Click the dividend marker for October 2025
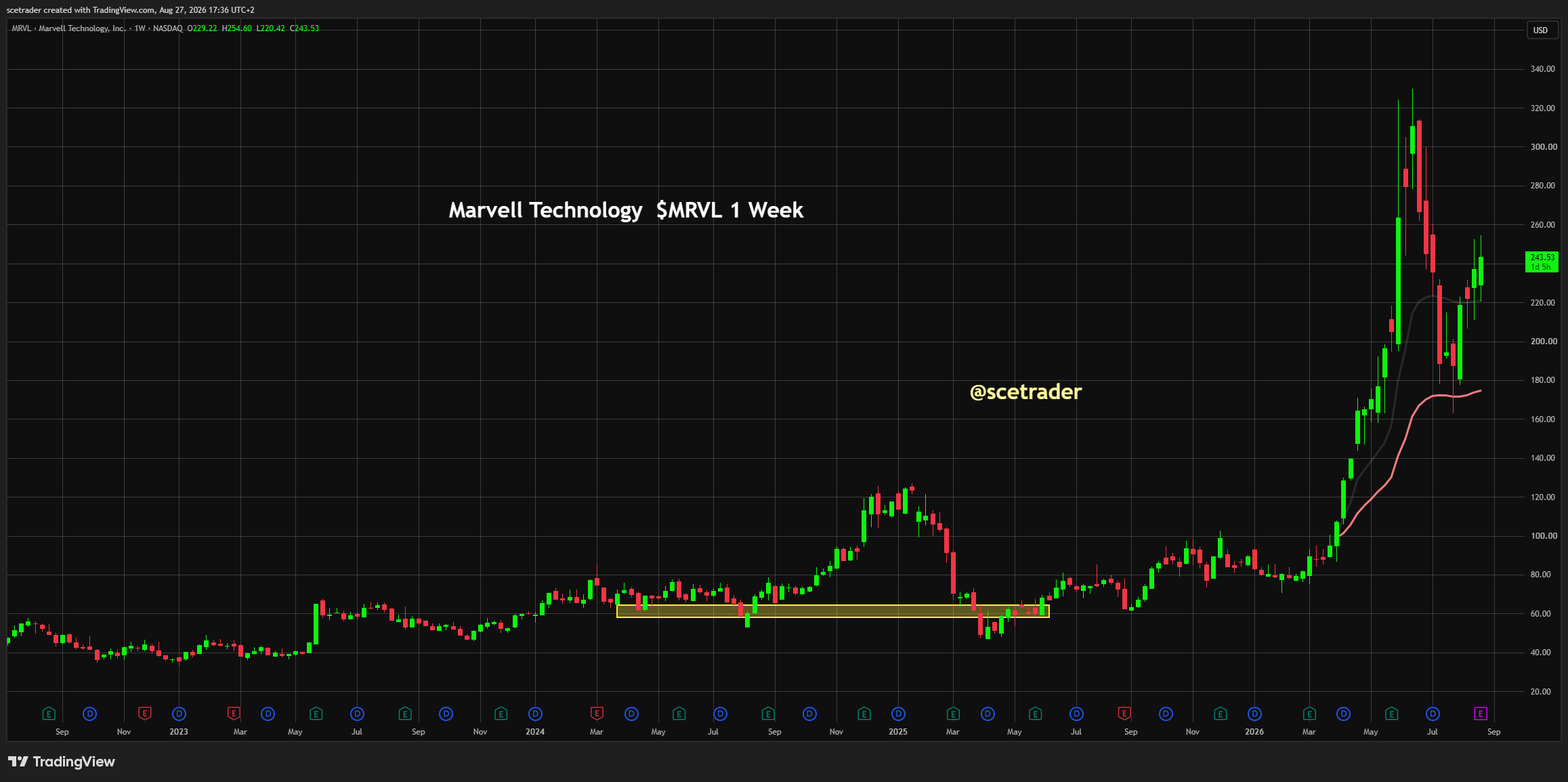Screen dimensions: 1568x782 [1166, 714]
